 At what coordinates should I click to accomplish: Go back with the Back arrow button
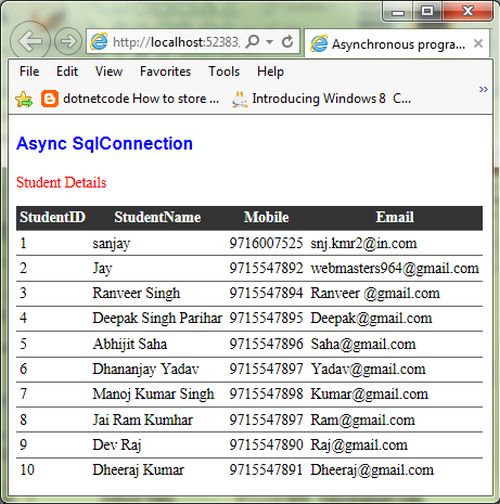(x=30, y=41)
